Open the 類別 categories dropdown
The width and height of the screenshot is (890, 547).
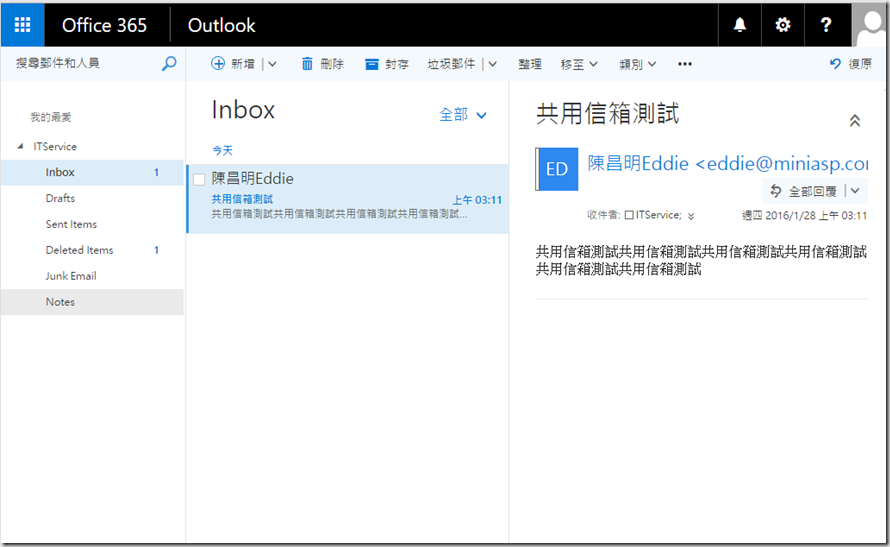pyautogui.click(x=637, y=64)
